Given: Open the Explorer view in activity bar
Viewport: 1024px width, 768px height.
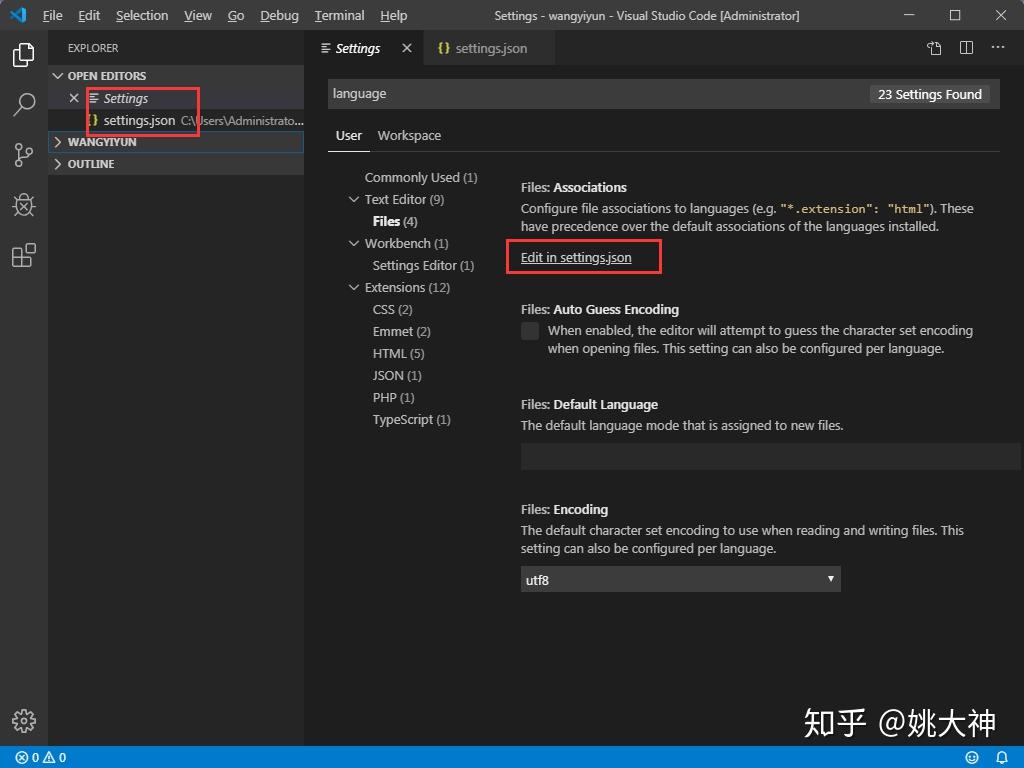Looking at the screenshot, I should tap(24, 54).
